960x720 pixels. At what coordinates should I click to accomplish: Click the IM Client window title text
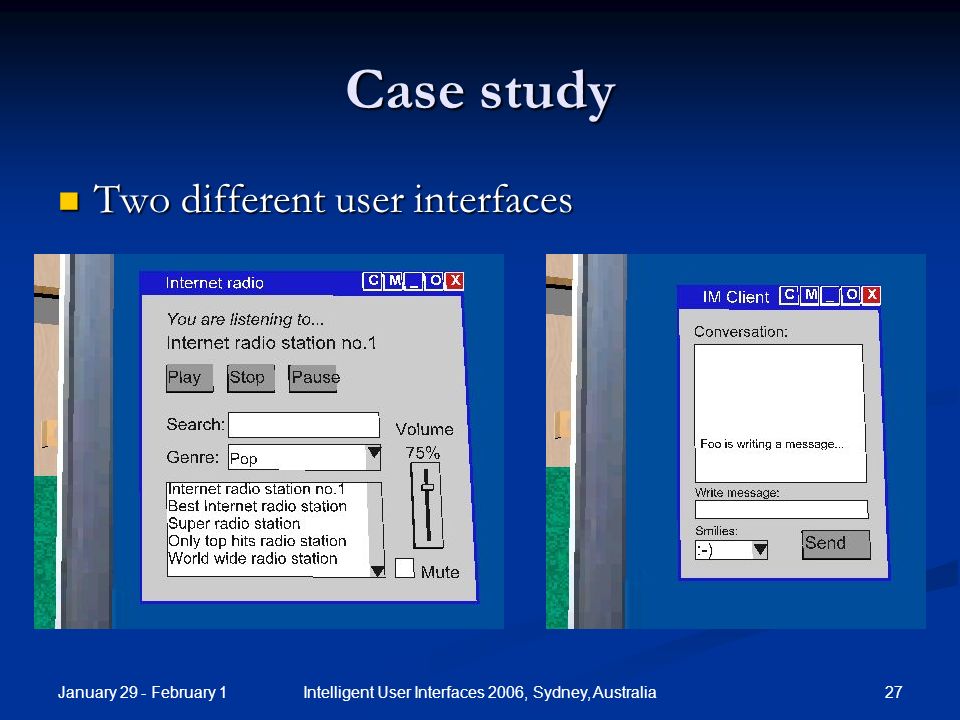click(735, 297)
